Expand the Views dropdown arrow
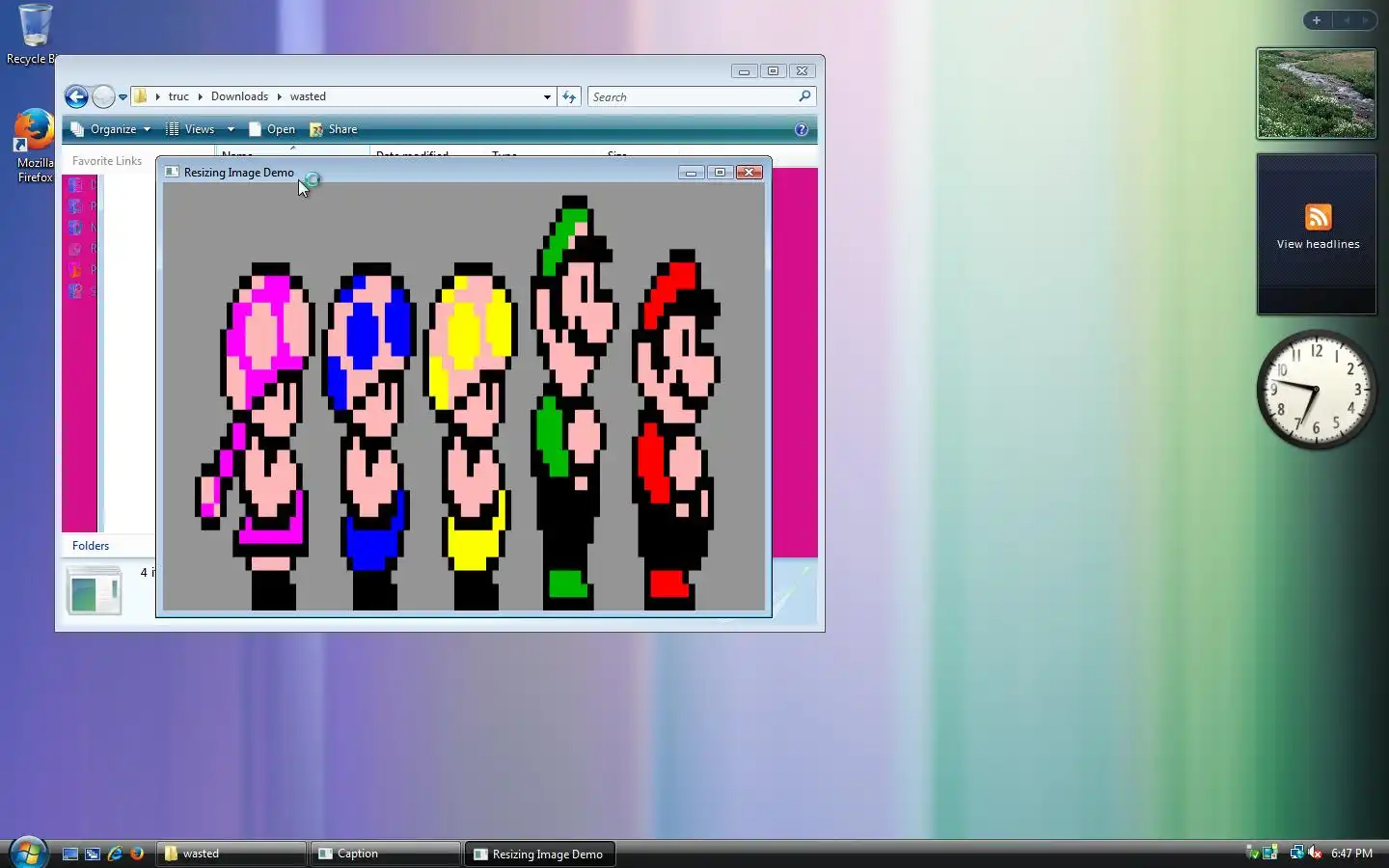The width and height of the screenshot is (1389, 868). tap(231, 129)
